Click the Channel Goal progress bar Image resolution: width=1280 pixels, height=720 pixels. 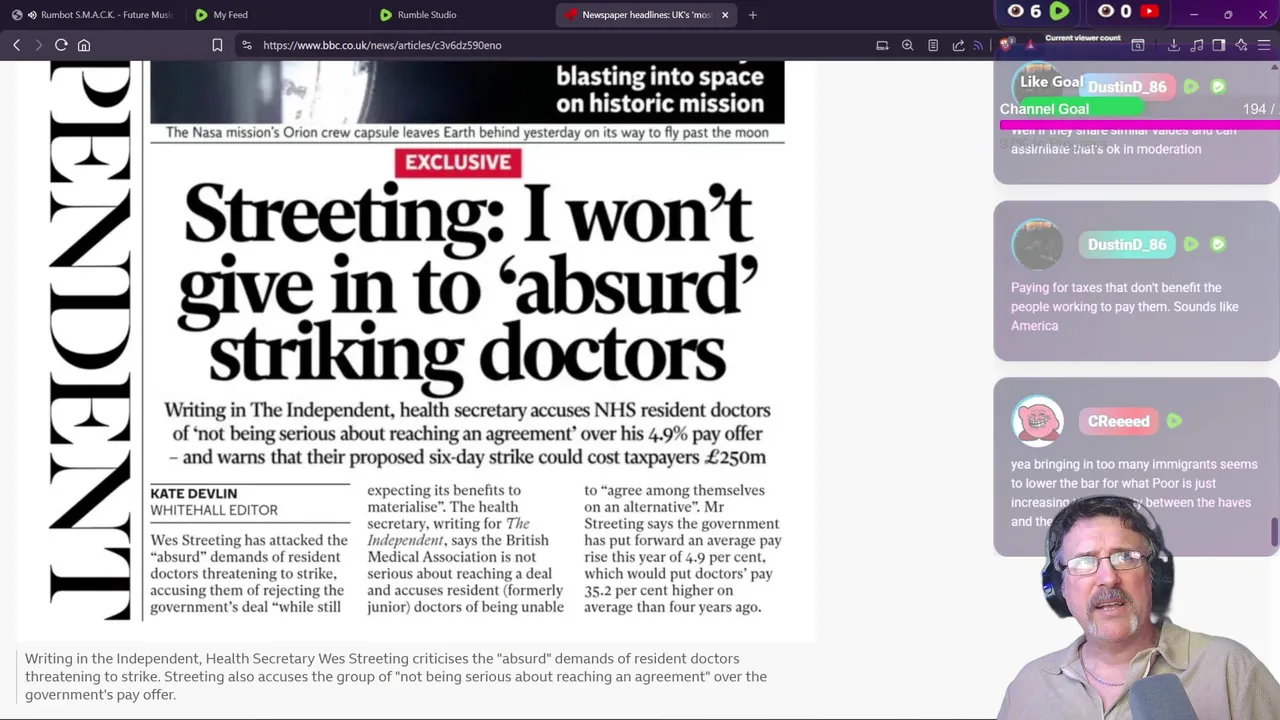point(1140,127)
